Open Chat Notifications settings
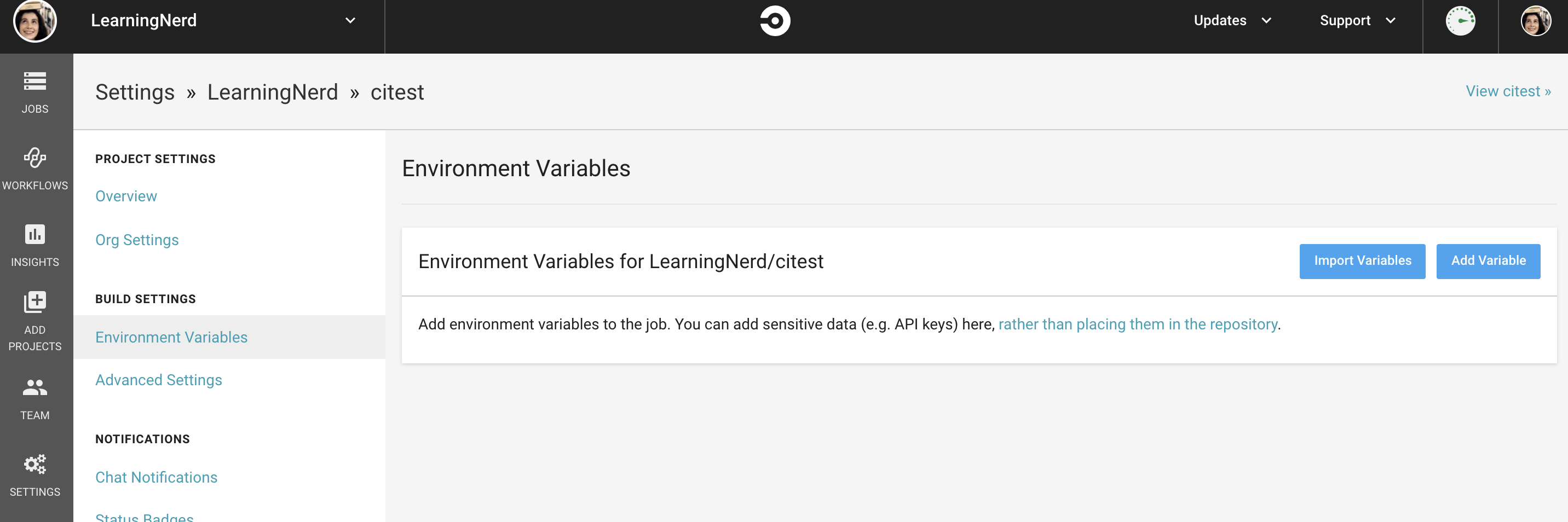 156,477
